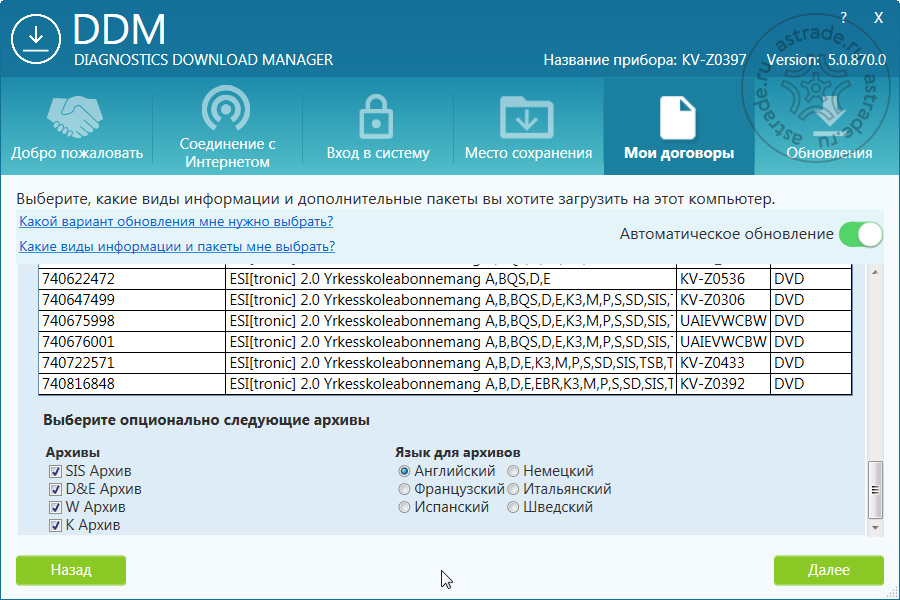Click the vertical scrollbar thumb
900x600 pixels.
[875, 490]
